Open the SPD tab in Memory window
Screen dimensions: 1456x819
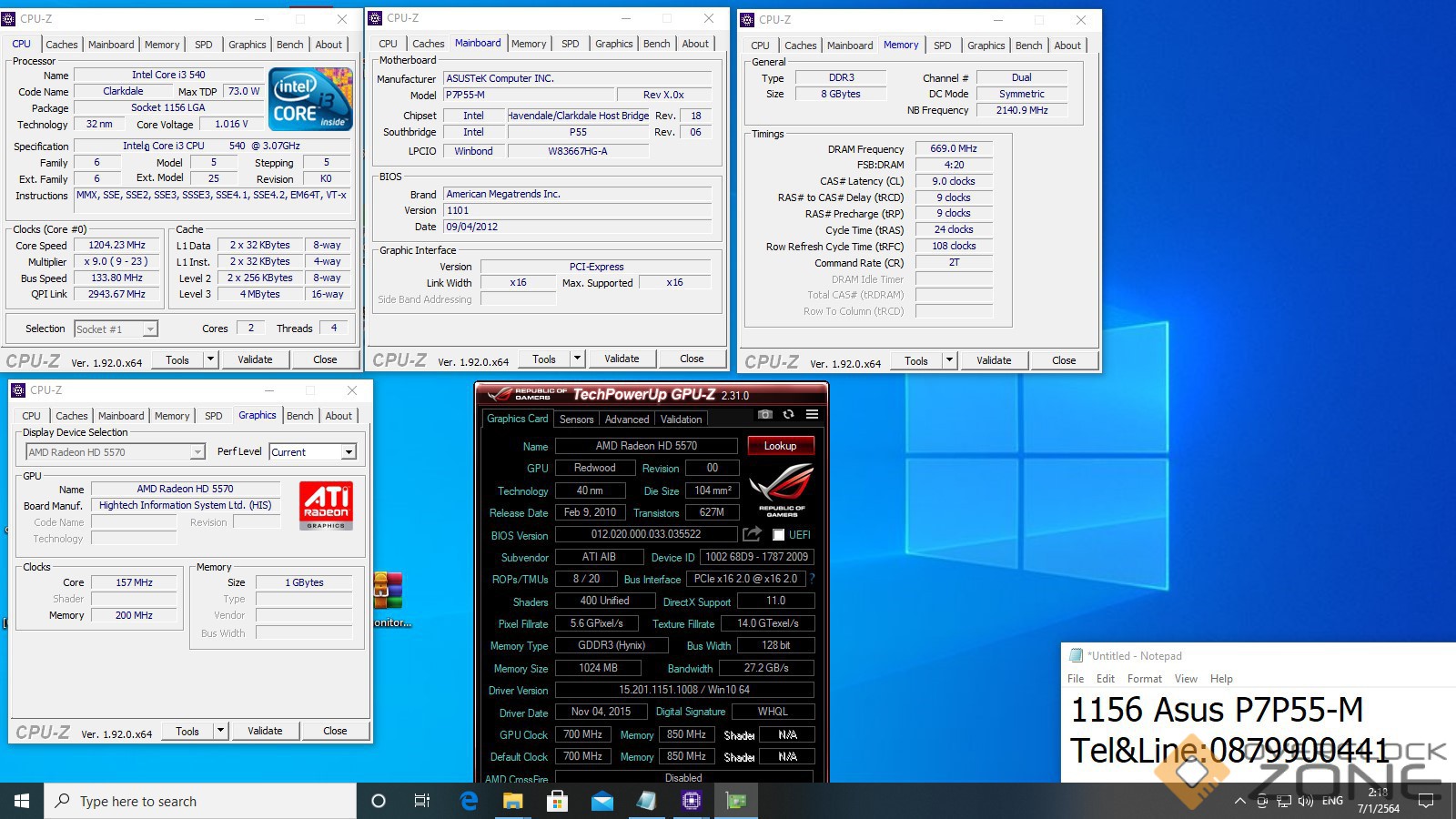pos(942,45)
